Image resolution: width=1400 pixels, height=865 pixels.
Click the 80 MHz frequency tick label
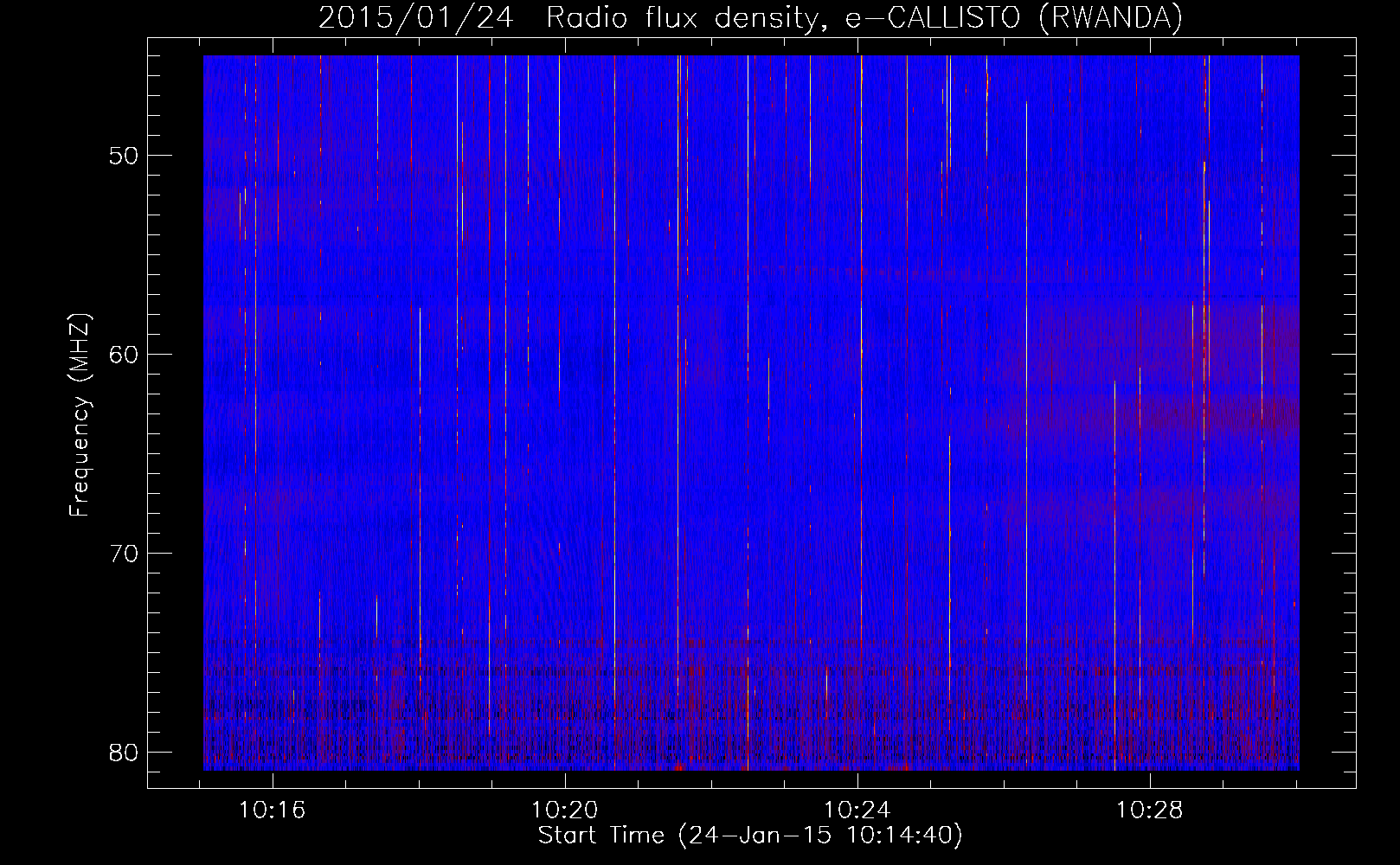click(x=125, y=753)
